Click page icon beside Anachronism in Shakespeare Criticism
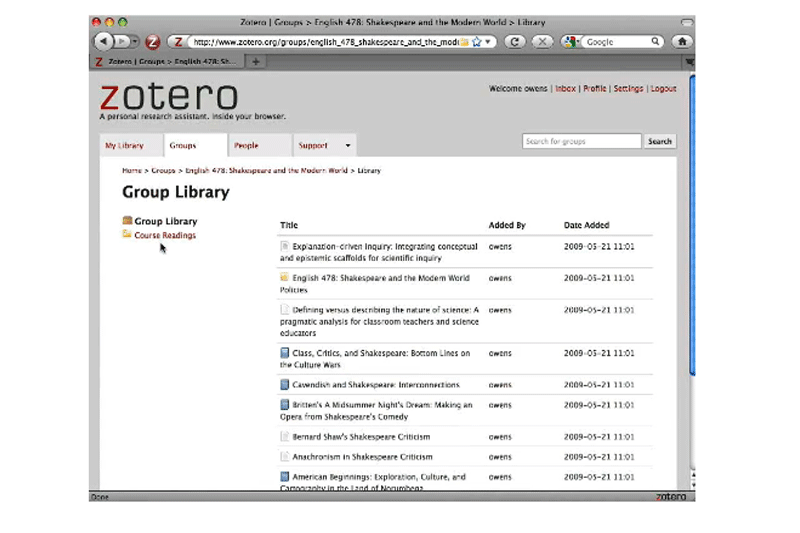The width and height of the screenshot is (800, 533). [x=285, y=456]
